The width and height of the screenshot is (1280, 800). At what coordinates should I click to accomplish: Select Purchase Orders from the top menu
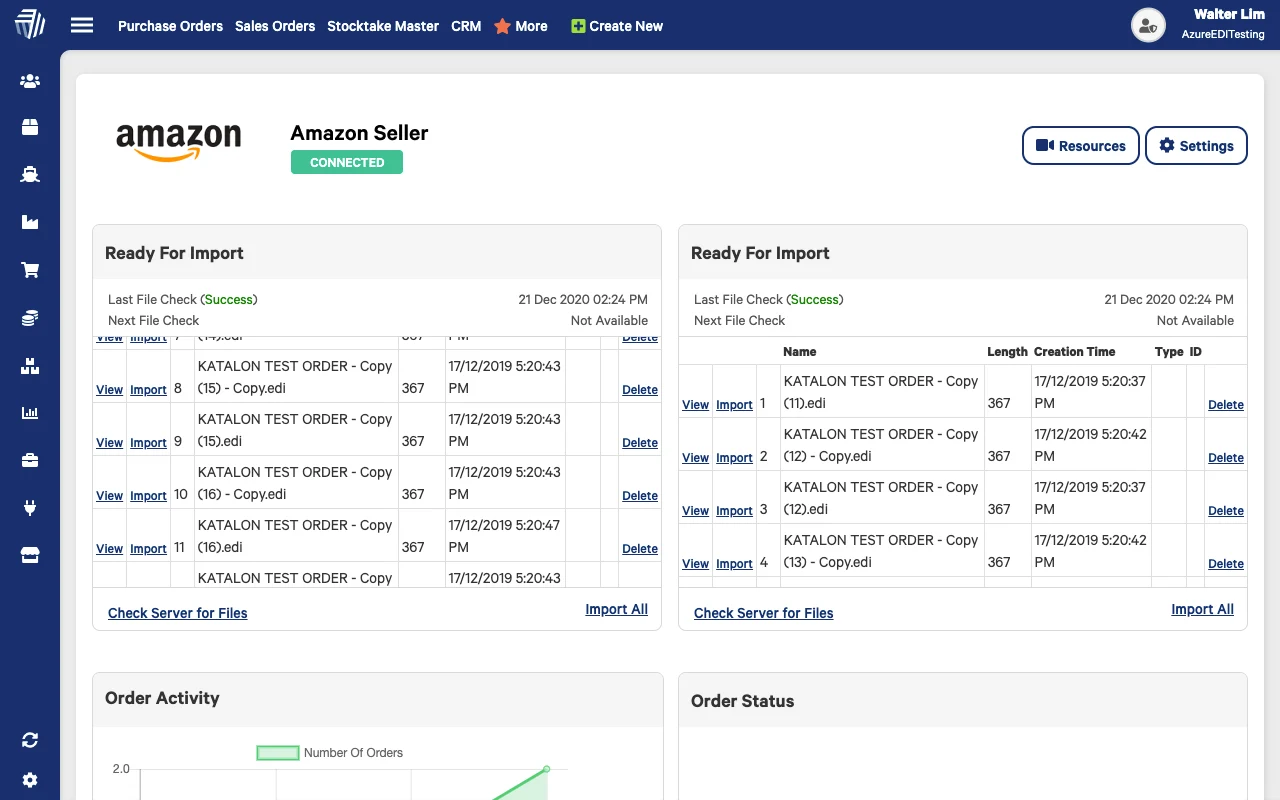(170, 26)
